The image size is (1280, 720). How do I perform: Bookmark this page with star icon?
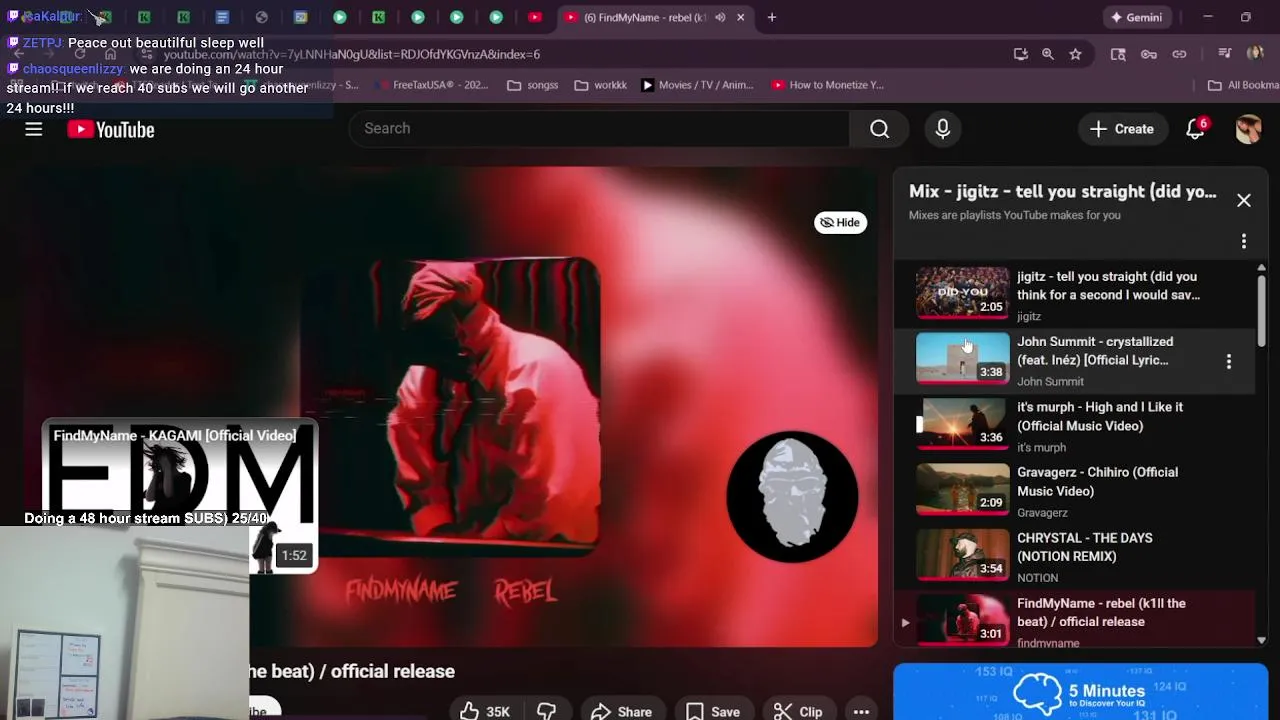tap(1075, 54)
